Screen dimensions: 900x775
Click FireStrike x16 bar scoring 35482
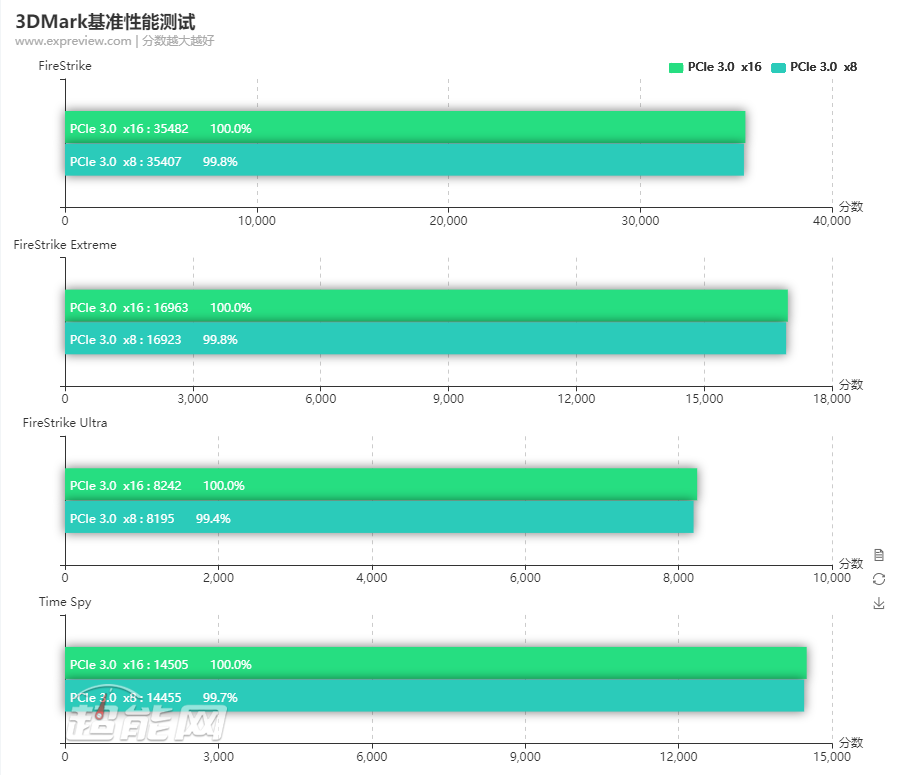405,127
